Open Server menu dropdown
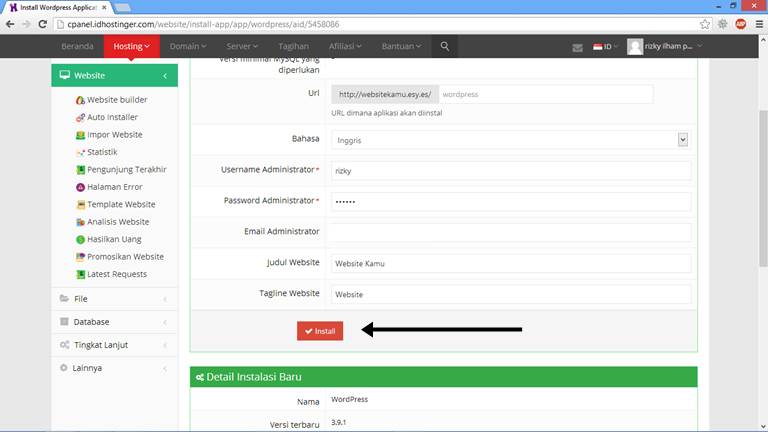The image size is (768, 432). coord(242,46)
